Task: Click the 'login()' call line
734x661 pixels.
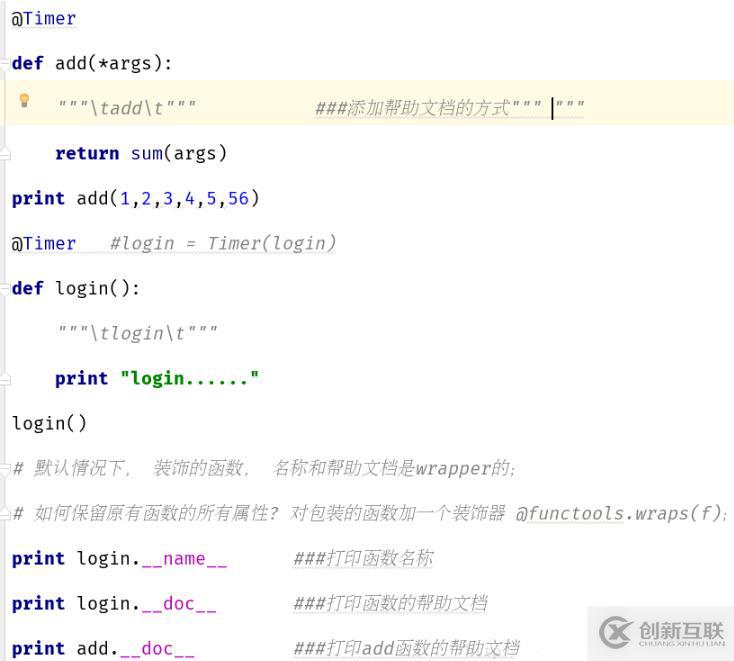Action: coord(49,423)
